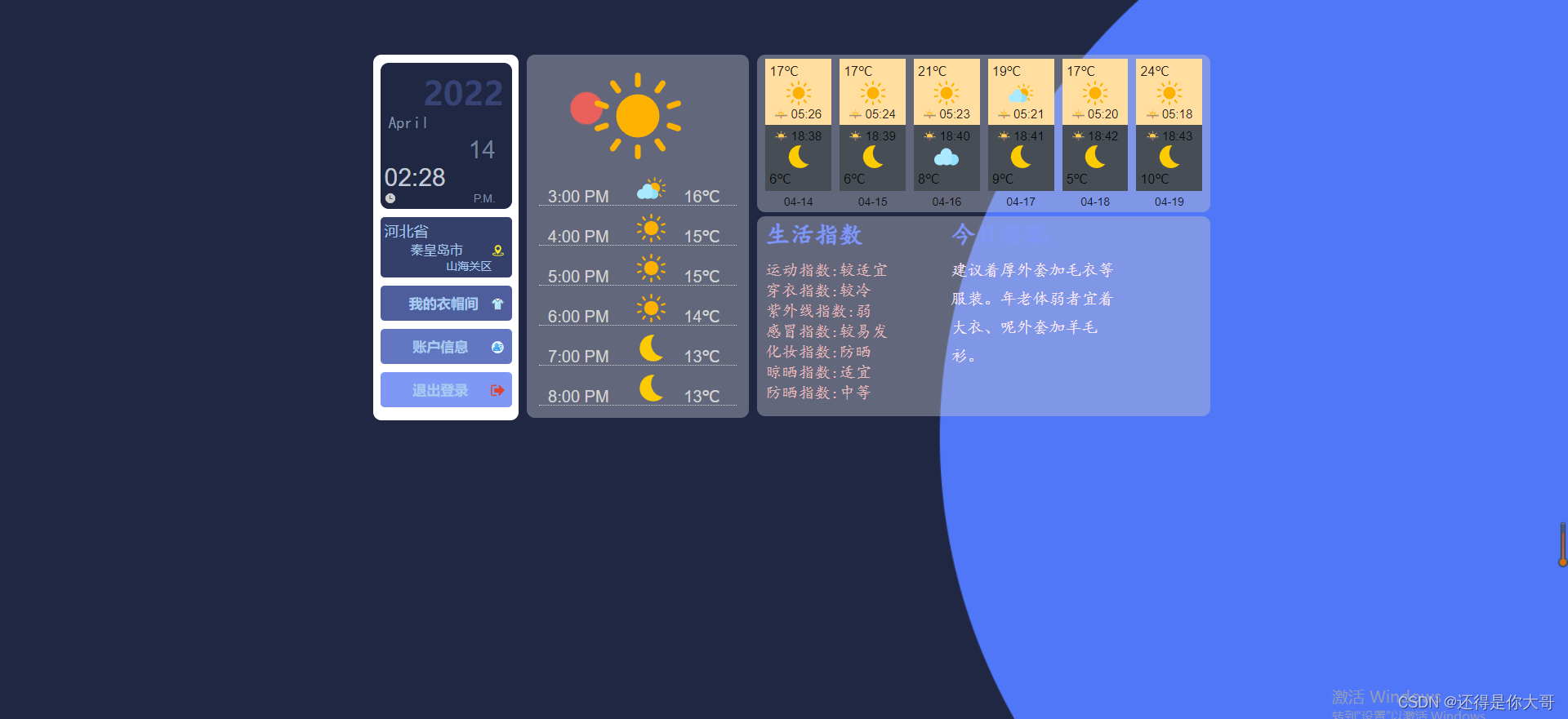Click the sun icon in 5:00 PM row
Image resolution: width=1568 pixels, height=719 pixels.
651,269
